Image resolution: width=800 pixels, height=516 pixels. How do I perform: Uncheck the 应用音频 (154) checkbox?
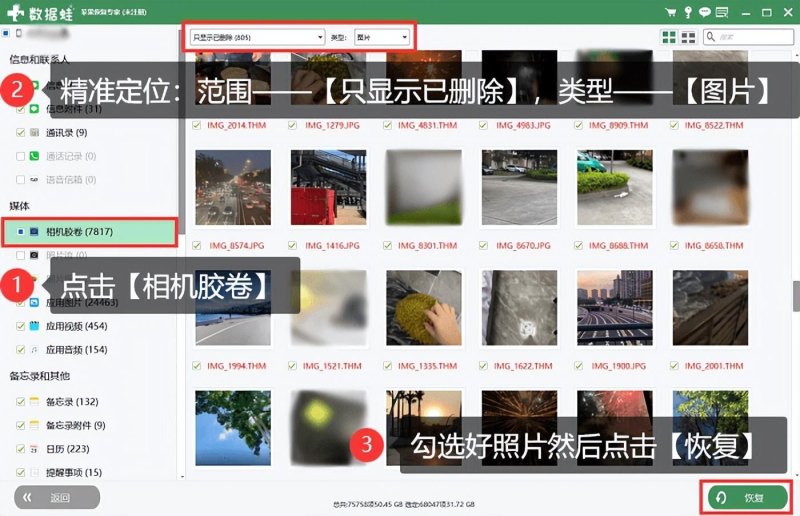(x=20, y=350)
